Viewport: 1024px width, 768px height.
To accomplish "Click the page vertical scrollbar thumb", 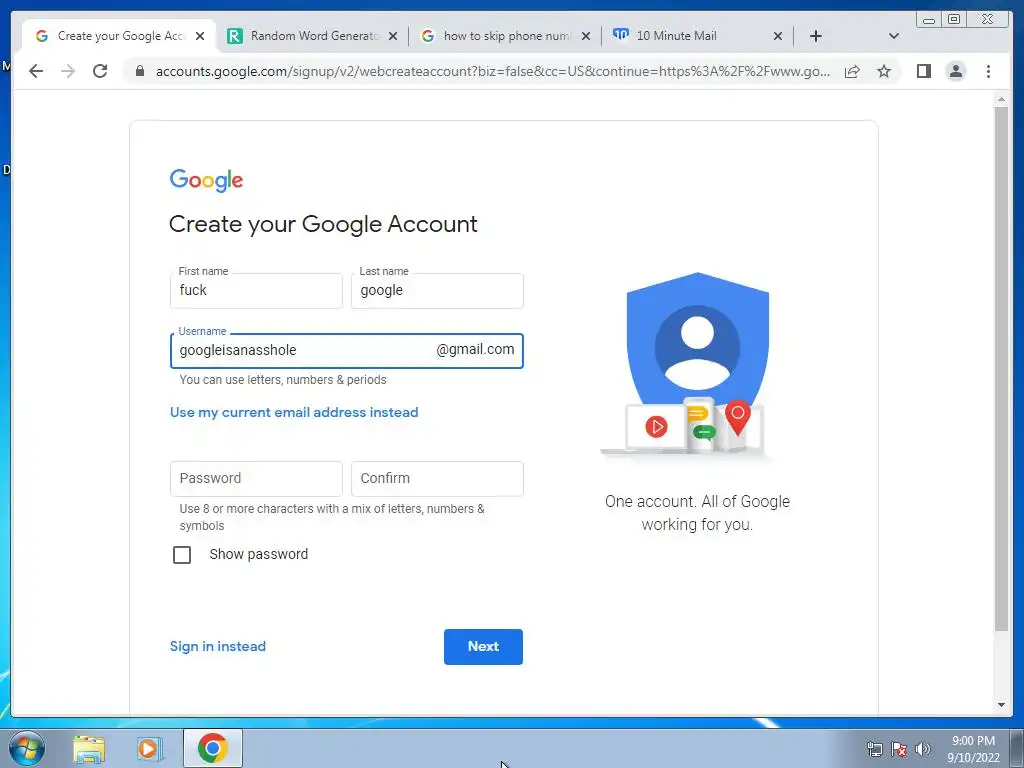I will (x=1001, y=369).
